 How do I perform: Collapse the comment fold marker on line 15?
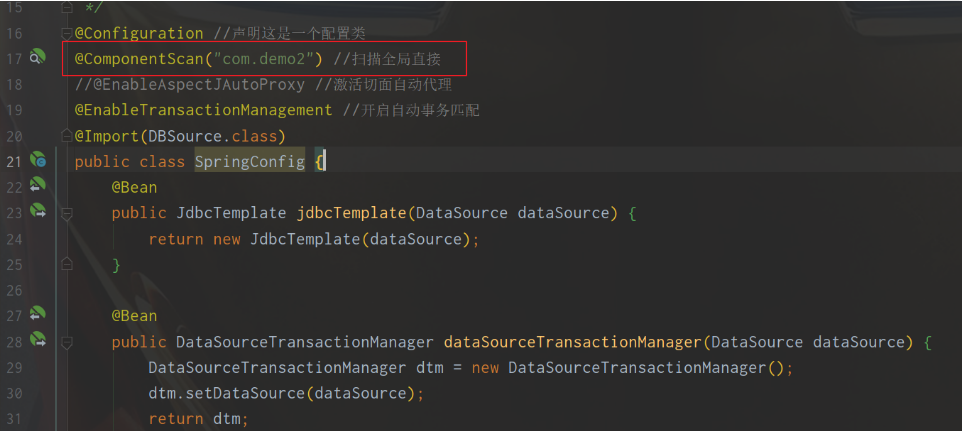click(67, 8)
